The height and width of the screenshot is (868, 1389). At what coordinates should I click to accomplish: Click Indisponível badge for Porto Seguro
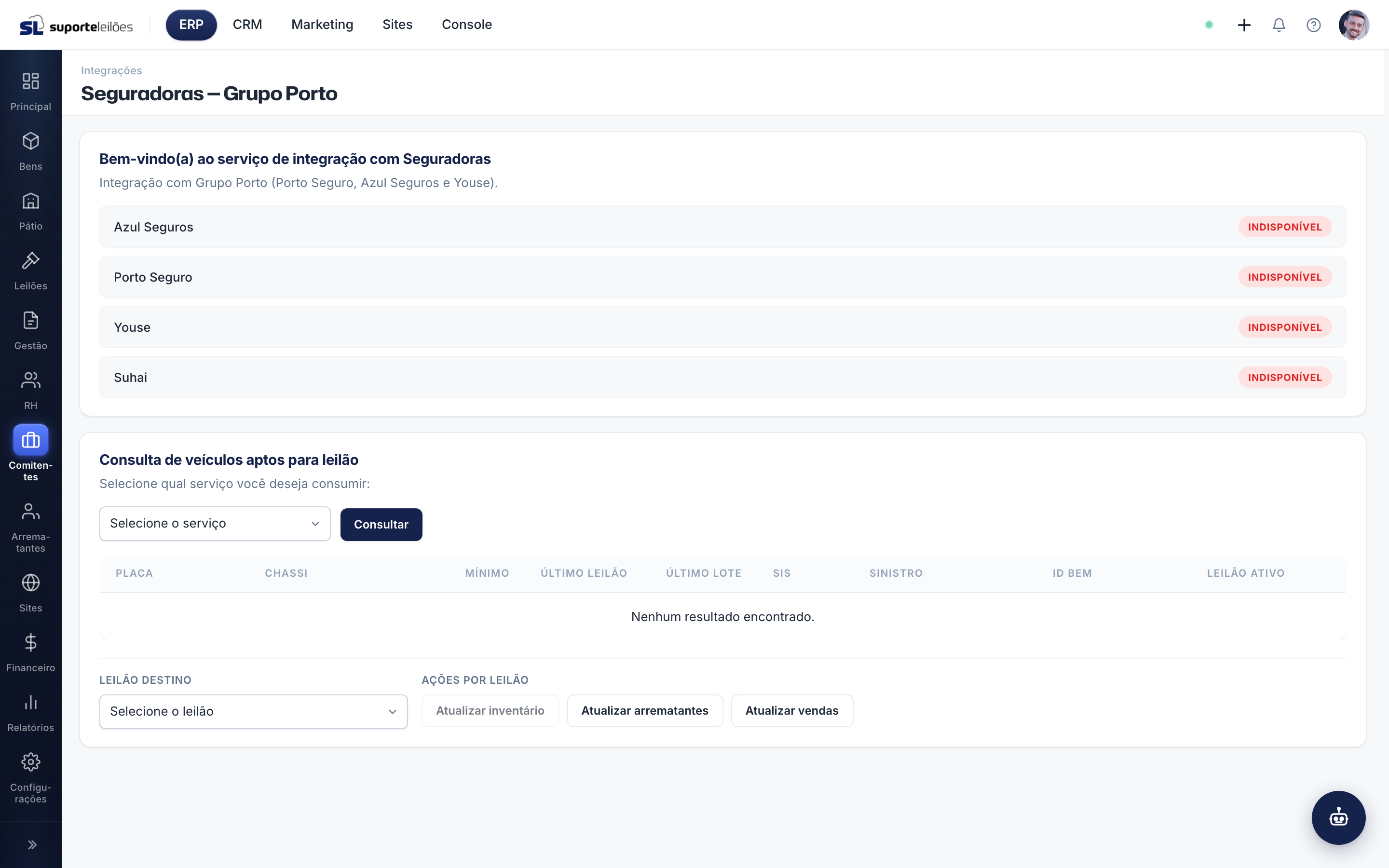click(x=1284, y=277)
